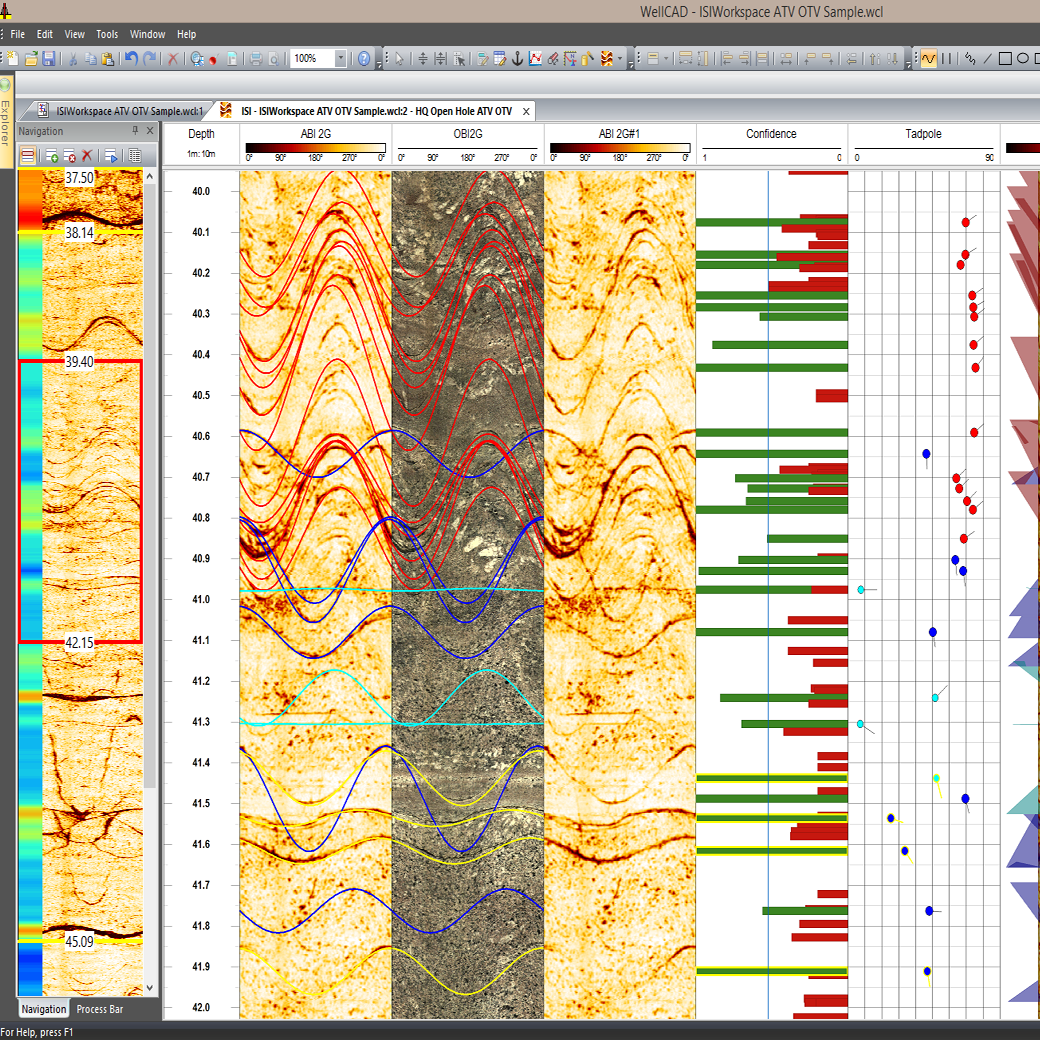Viewport: 1040px width, 1040px height.
Task: Click the Save button in the toolbar
Action: (x=49, y=59)
